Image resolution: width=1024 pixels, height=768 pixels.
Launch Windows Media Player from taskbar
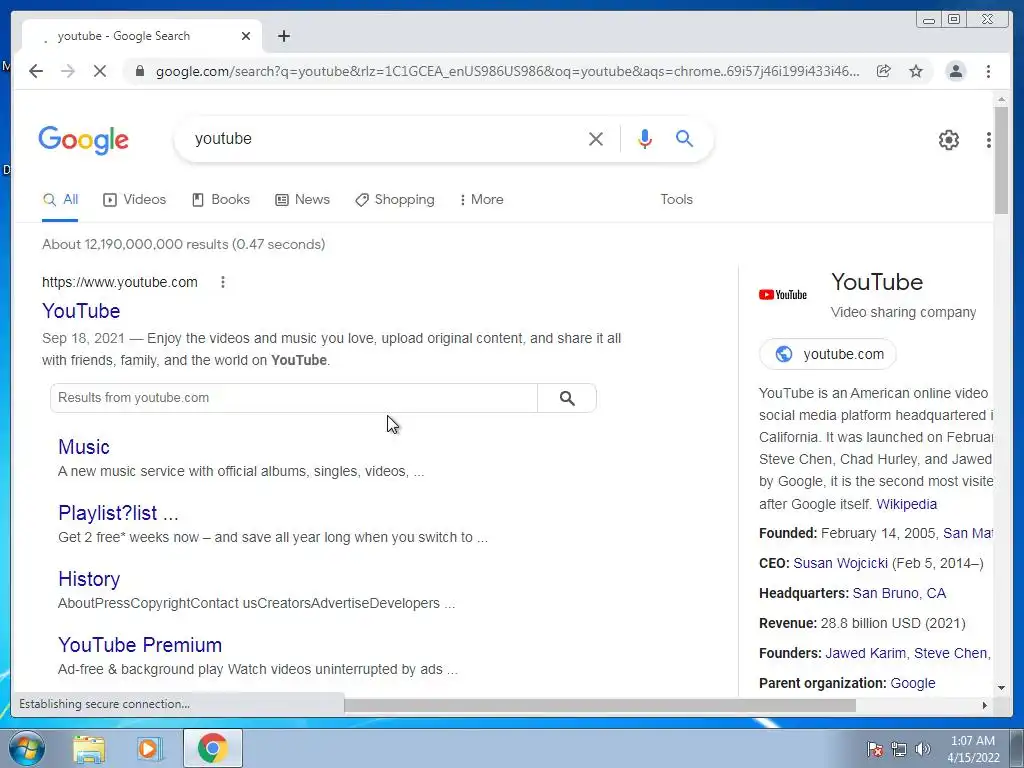pos(150,749)
